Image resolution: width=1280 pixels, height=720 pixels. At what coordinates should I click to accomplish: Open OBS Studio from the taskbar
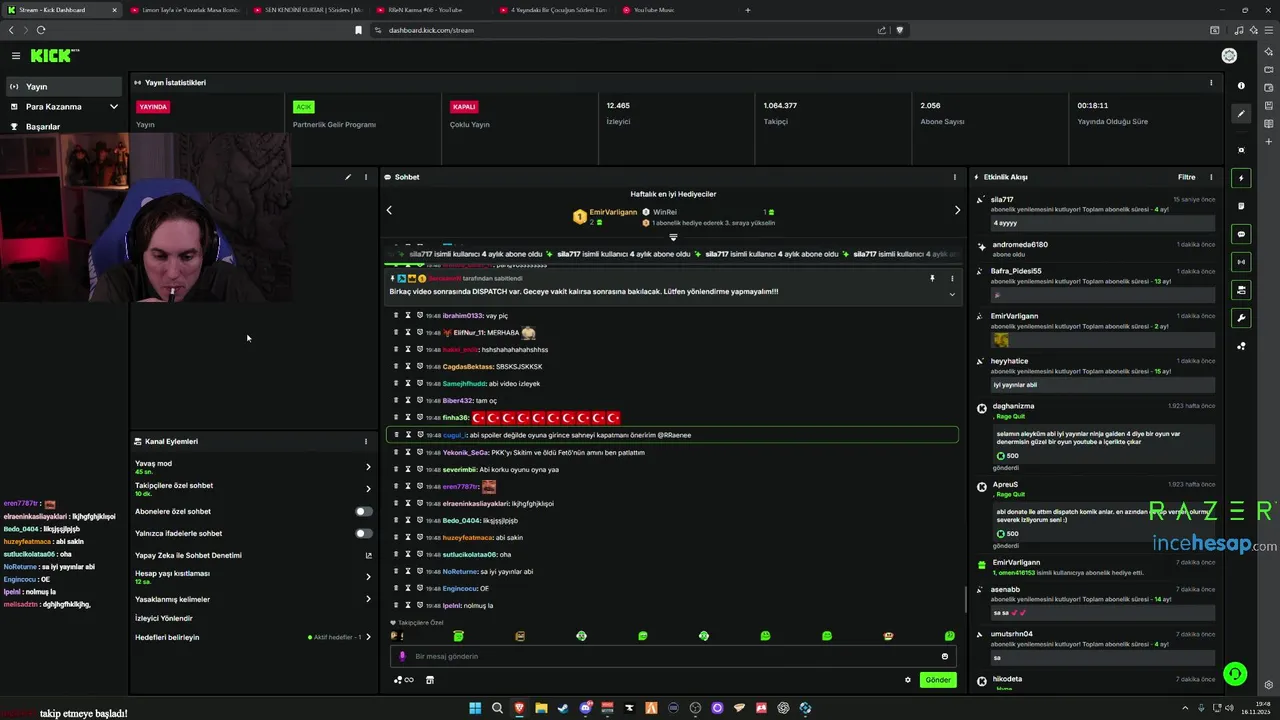695,708
